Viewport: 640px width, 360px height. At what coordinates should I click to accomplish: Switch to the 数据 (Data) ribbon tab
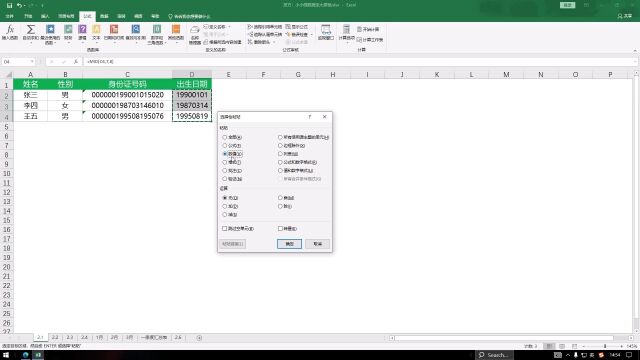(104, 16)
